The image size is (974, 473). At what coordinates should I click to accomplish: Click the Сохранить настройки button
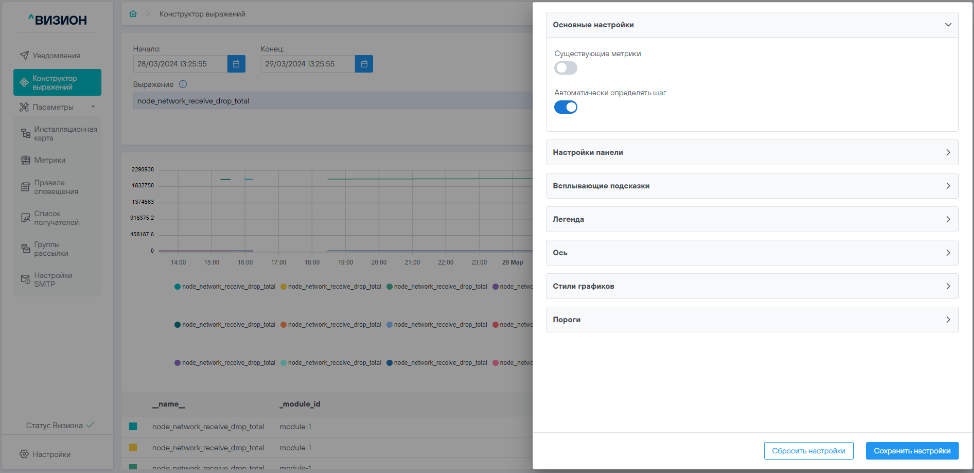point(912,451)
